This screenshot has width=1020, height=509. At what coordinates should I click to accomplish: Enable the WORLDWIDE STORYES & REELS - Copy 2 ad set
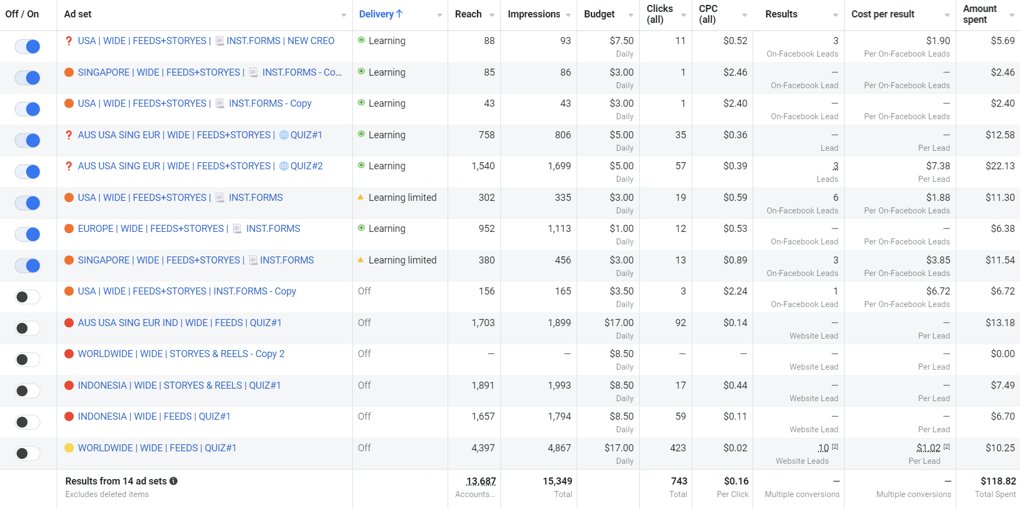[x=28, y=359]
